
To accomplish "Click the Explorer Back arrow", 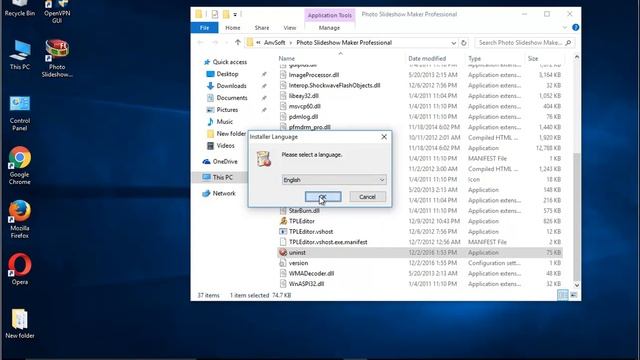I will tap(200, 42).
